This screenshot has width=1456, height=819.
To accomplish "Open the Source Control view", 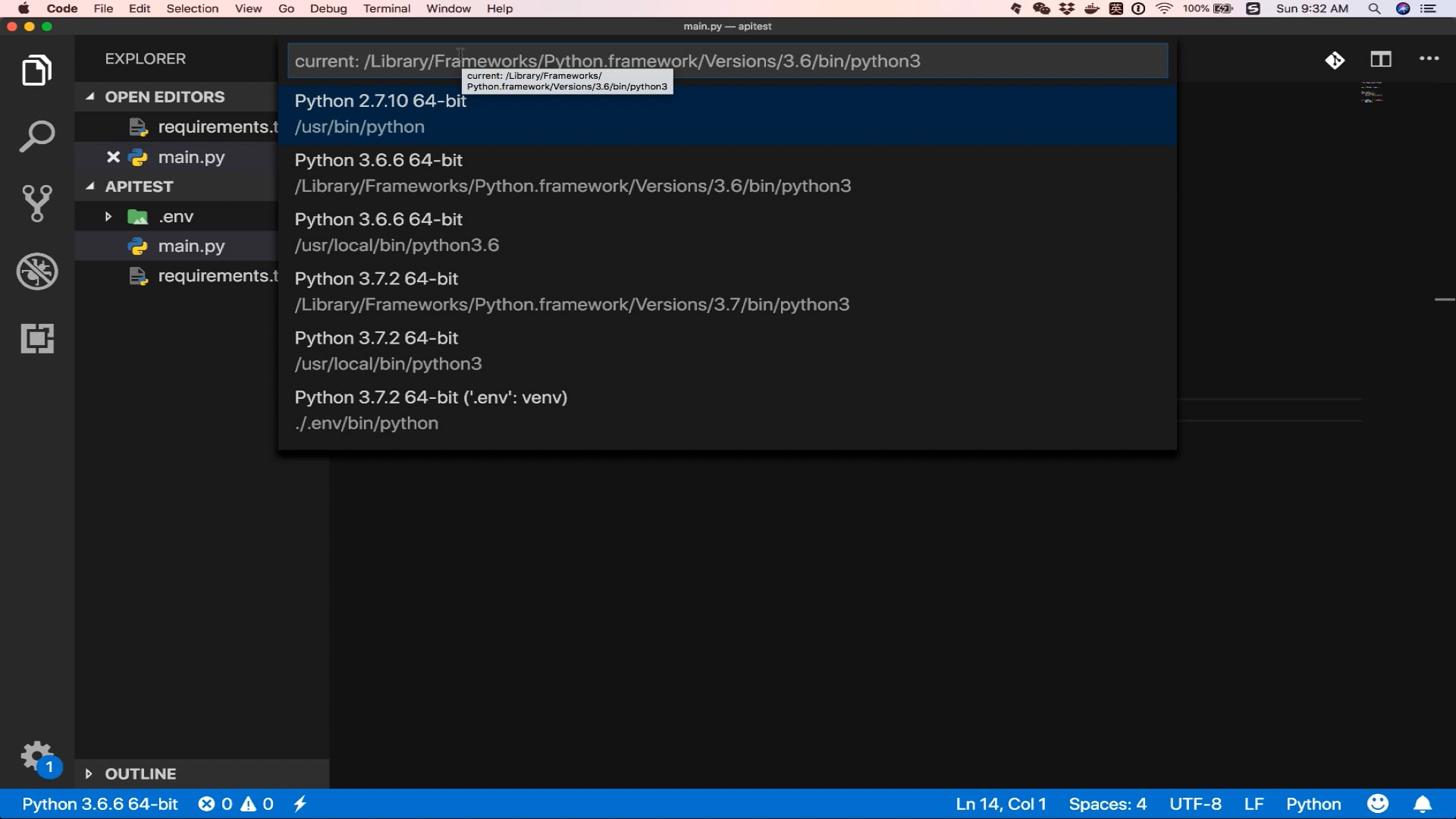I will (x=36, y=204).
